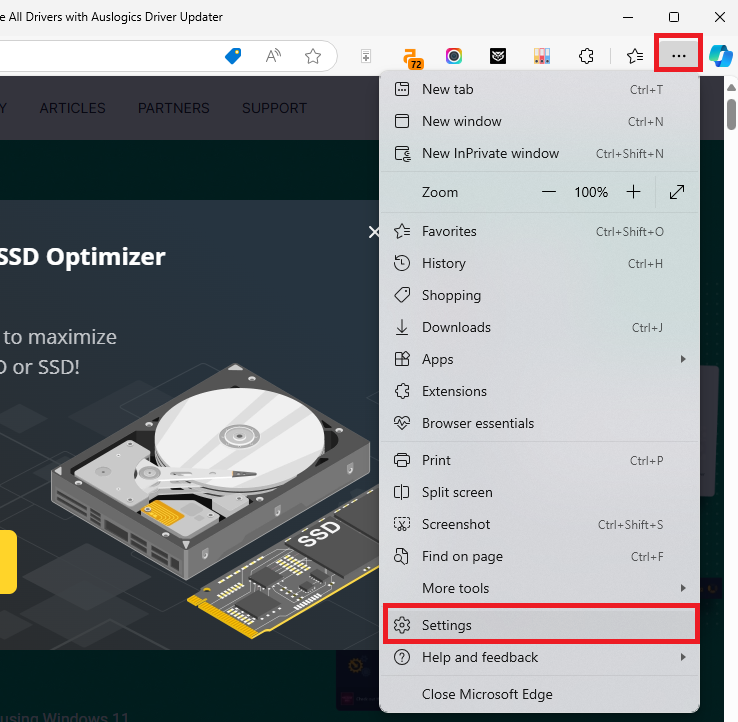Click the page vertical scrollbar thumb
Viewport: 738px width, 722px height.
(731, 114)
